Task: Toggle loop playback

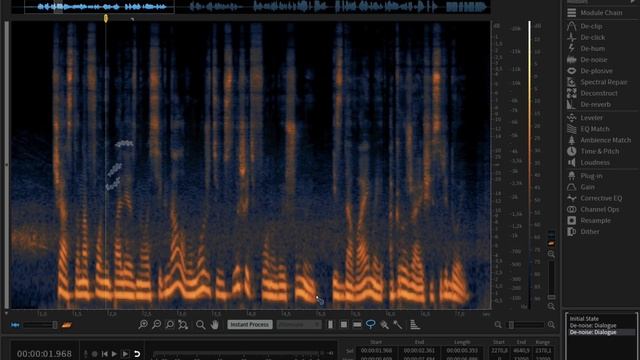Action: tap(137, 354)
